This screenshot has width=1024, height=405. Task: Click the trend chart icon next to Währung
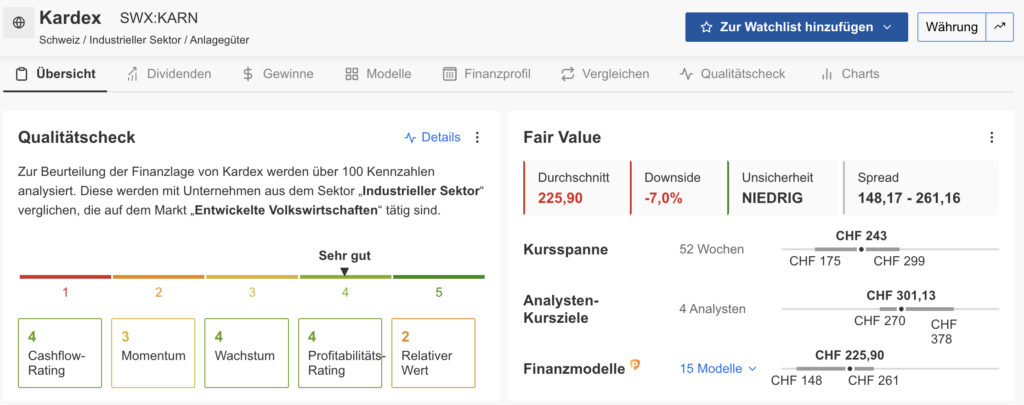(x=999, y=27)
